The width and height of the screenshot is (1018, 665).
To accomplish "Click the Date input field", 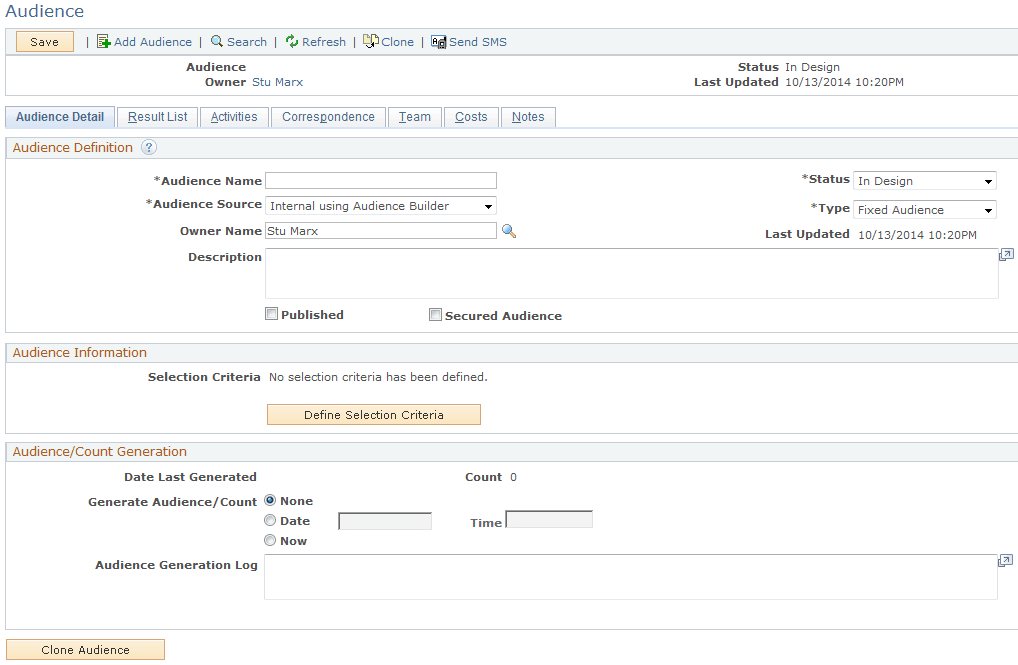I will [385, 521].
